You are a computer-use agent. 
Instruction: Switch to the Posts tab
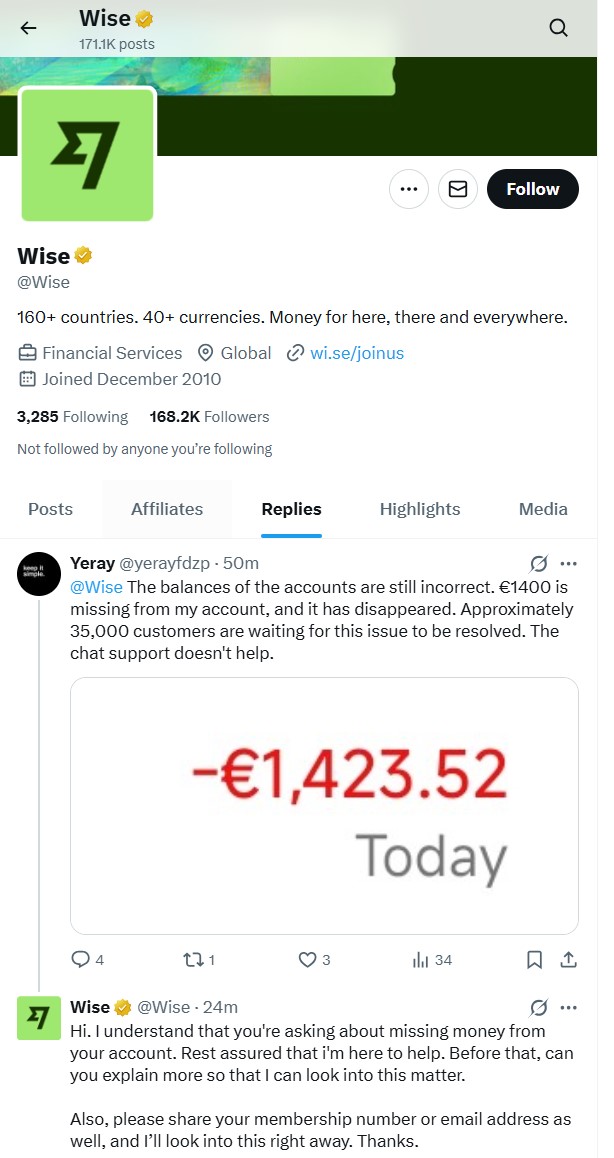(x=50, y=509)
